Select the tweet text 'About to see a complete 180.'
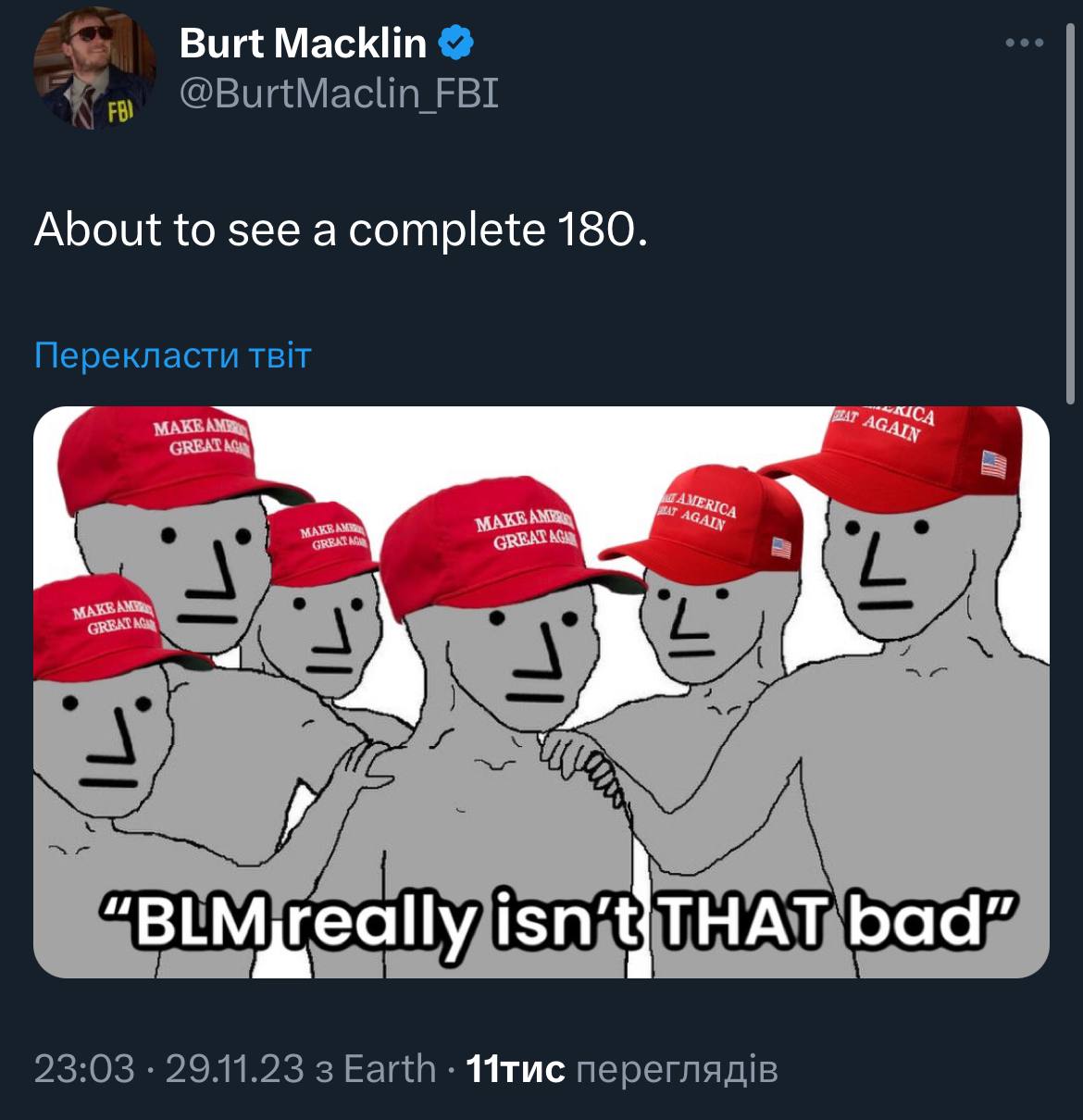 coord(342,230)
